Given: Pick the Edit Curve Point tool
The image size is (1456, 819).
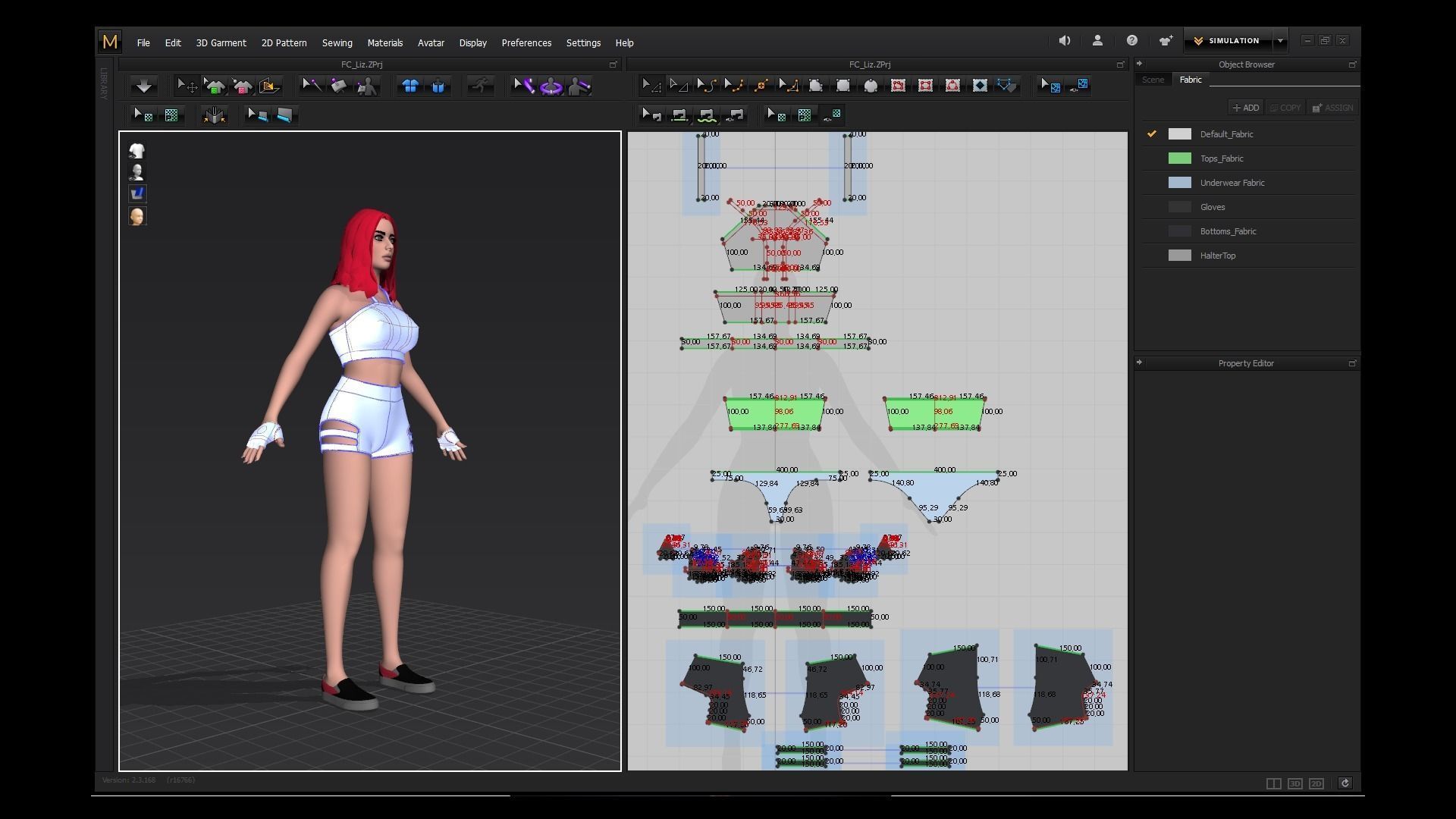Looking at the screenshot, I should coord(733,86).
